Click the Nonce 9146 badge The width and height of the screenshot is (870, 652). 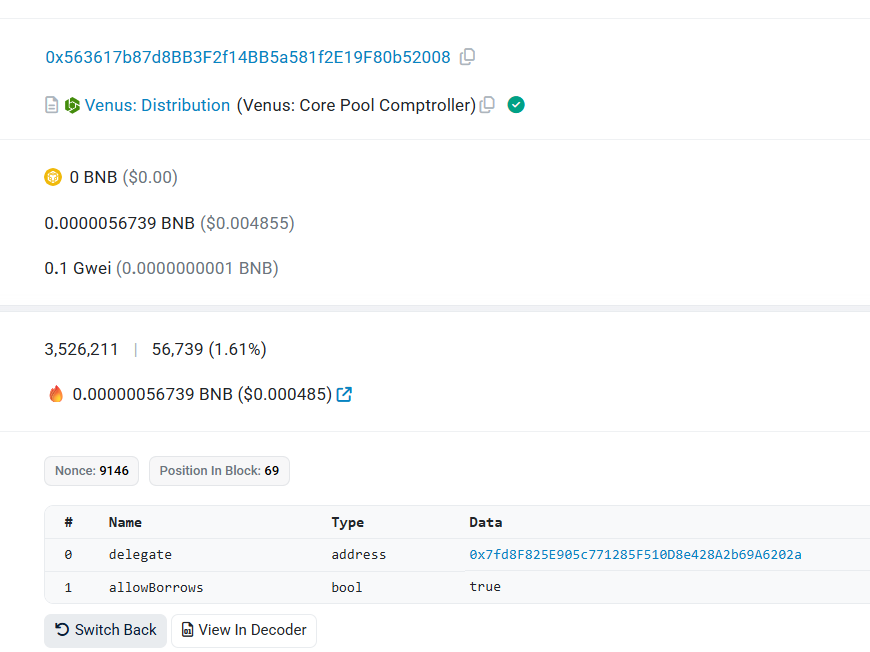coord(92,471)
